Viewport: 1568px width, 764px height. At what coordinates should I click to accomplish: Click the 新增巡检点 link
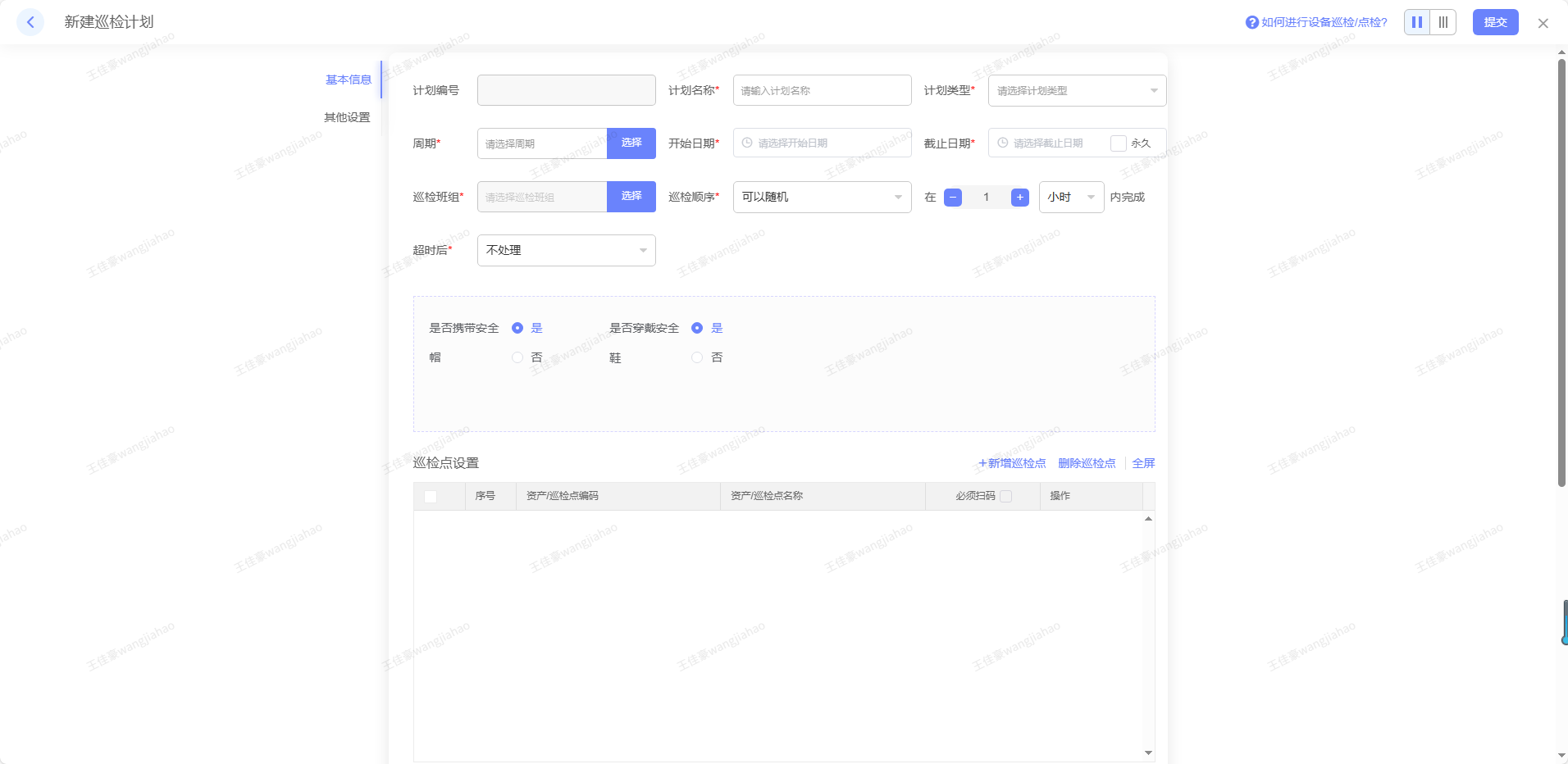(1012, 463)
